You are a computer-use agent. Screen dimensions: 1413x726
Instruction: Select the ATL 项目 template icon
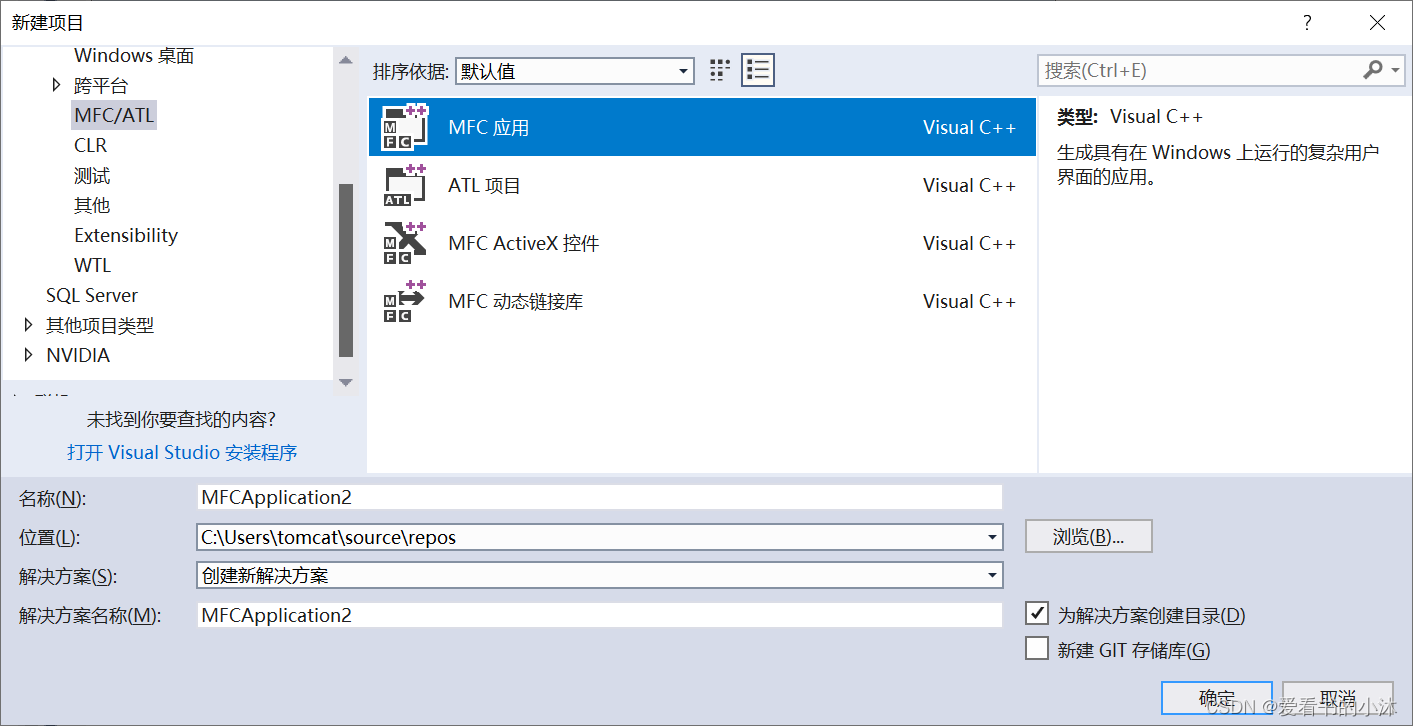click(405, 185)
